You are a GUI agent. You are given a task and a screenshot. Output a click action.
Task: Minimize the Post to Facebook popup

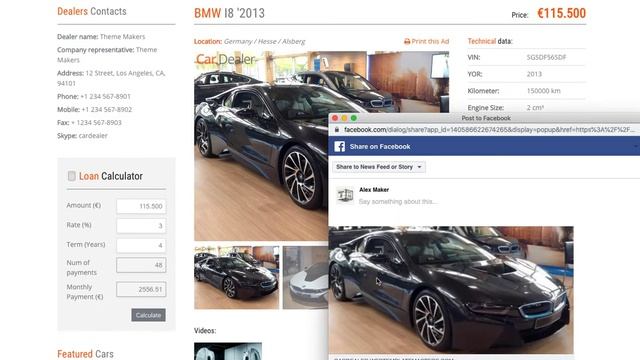point(344,118)
